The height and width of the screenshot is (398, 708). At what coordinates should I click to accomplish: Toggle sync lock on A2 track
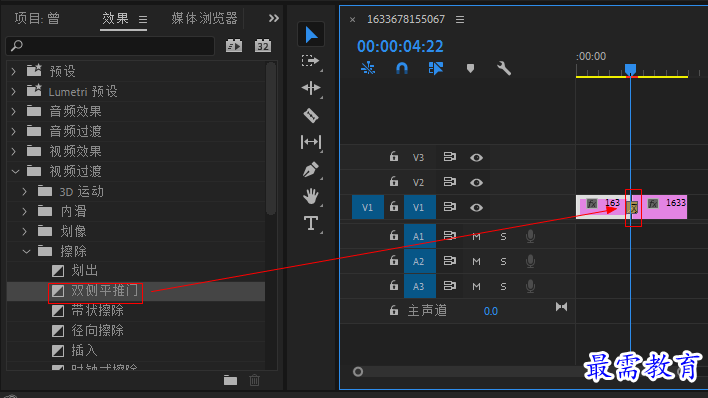click(449, 261)
